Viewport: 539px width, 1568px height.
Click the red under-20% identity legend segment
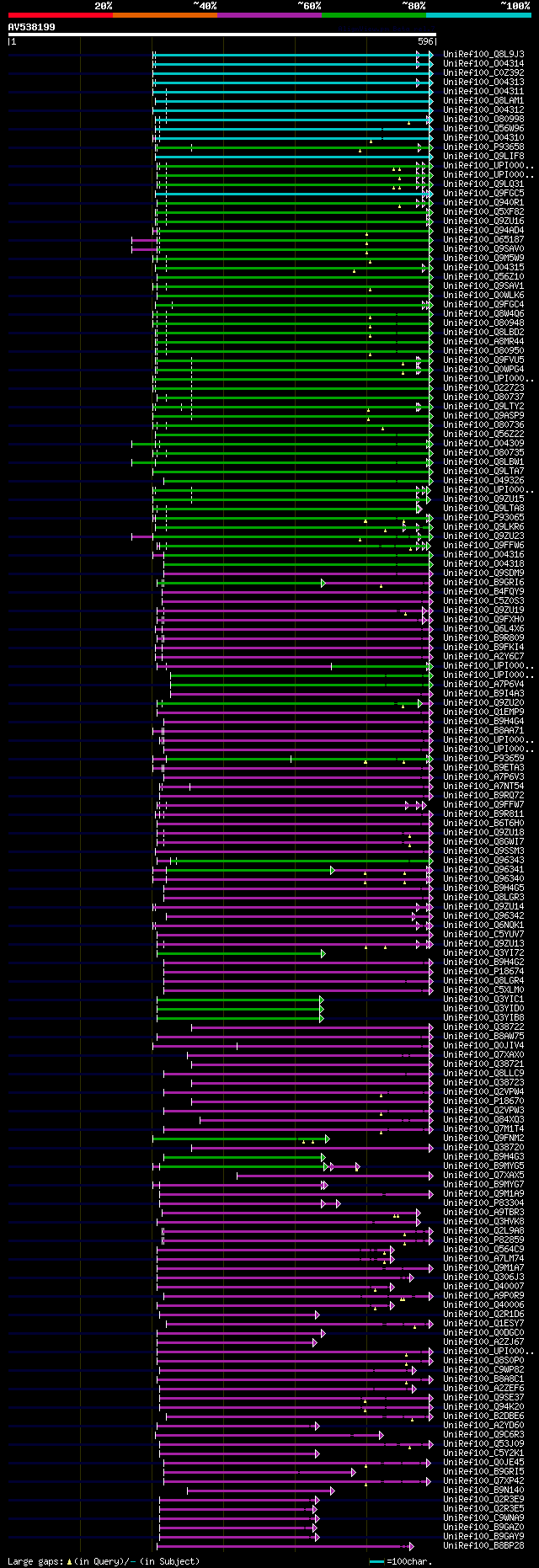(60, 15)
